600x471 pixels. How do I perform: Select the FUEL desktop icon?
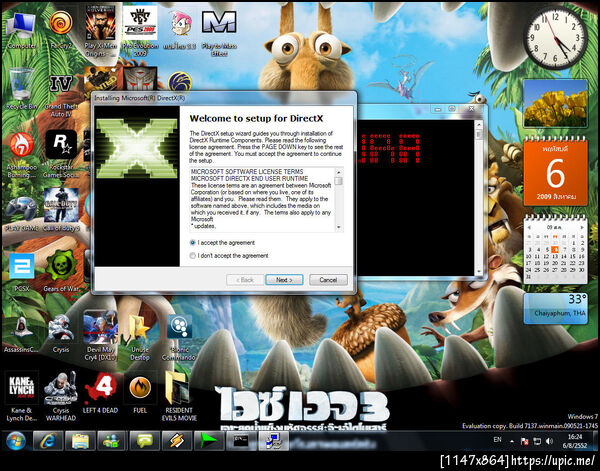[x=140, y=393]
